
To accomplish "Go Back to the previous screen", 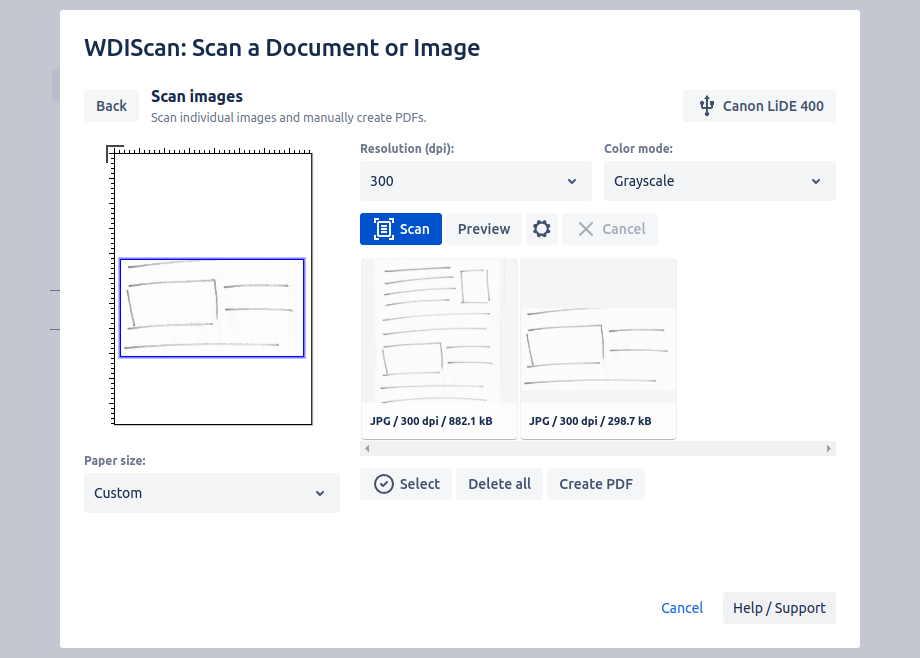I will pos(111,106).
